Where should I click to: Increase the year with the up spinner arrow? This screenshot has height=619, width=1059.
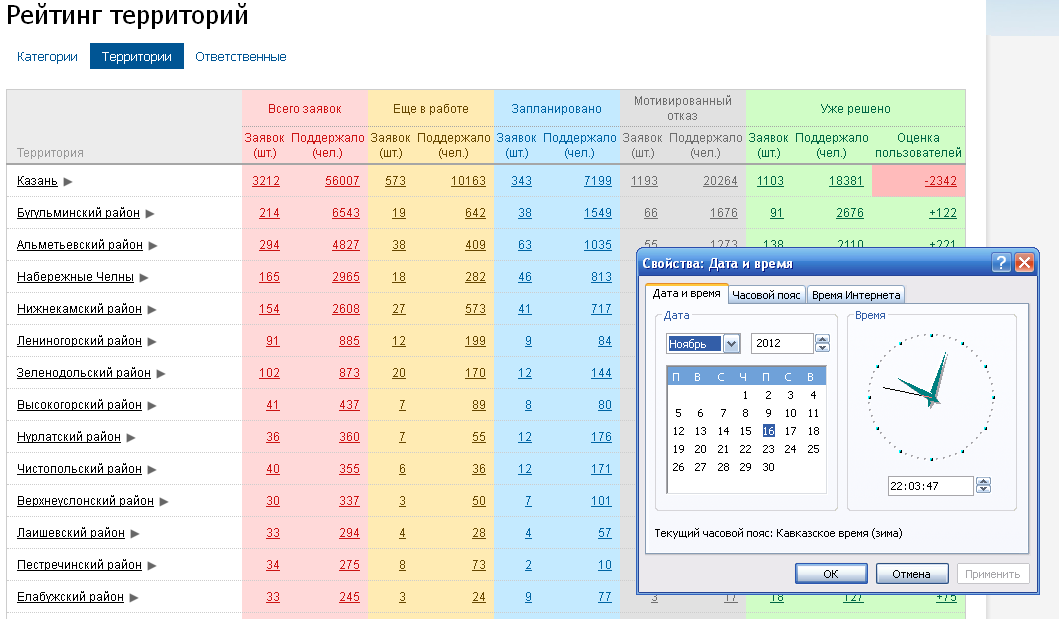[822, 339]
